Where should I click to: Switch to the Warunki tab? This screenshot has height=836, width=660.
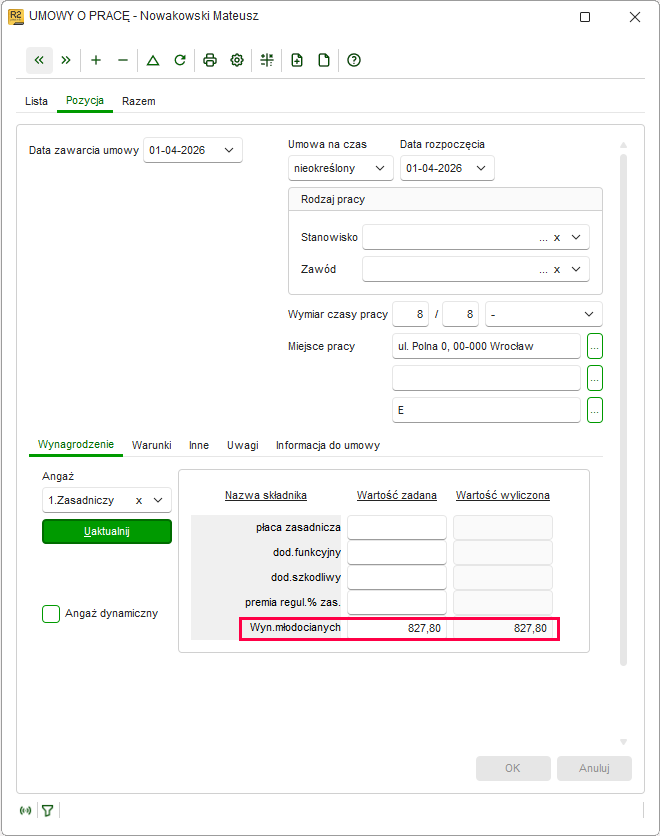(x=151, y=445)
